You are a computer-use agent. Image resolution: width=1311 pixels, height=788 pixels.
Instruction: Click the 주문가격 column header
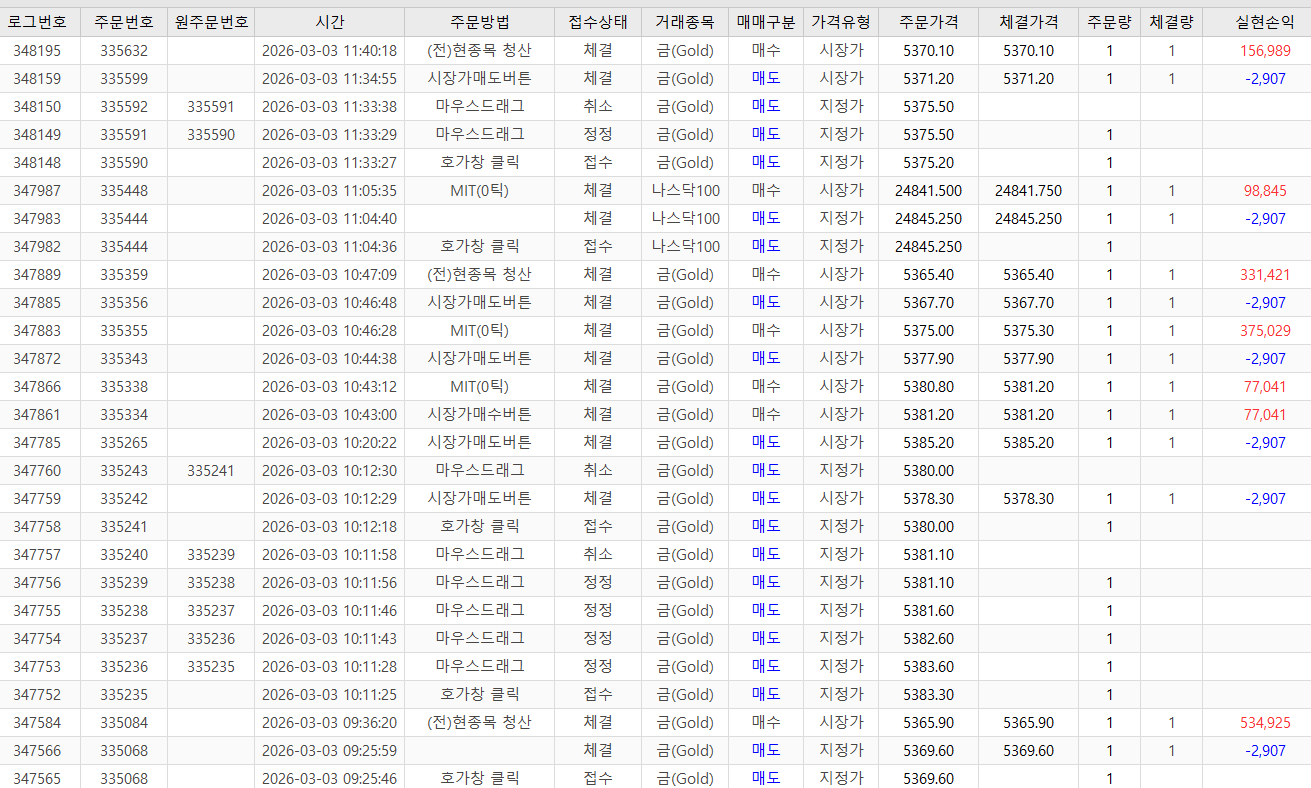click(928, 21)
